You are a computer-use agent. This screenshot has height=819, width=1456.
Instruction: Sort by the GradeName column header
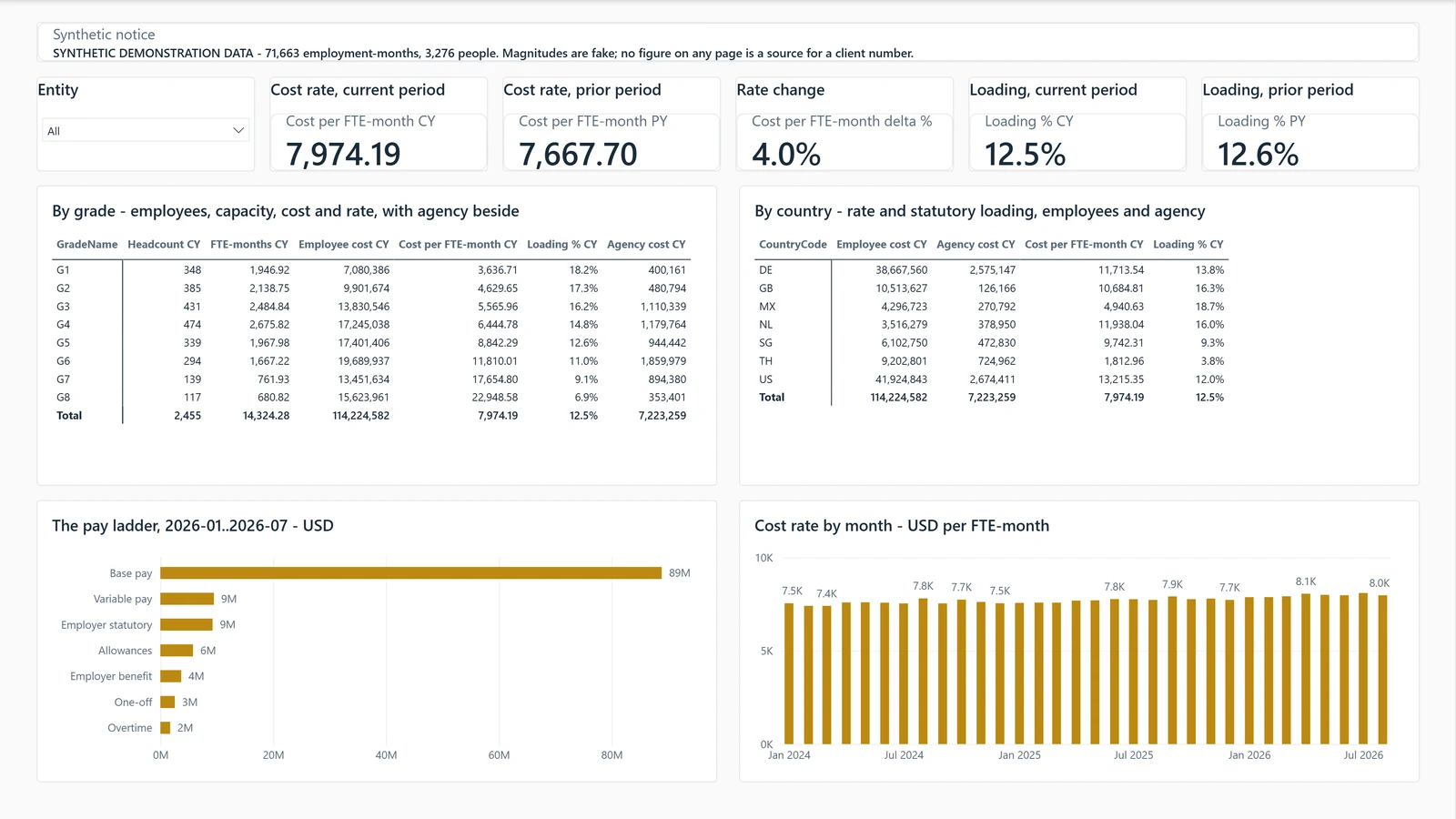[86, 245]
